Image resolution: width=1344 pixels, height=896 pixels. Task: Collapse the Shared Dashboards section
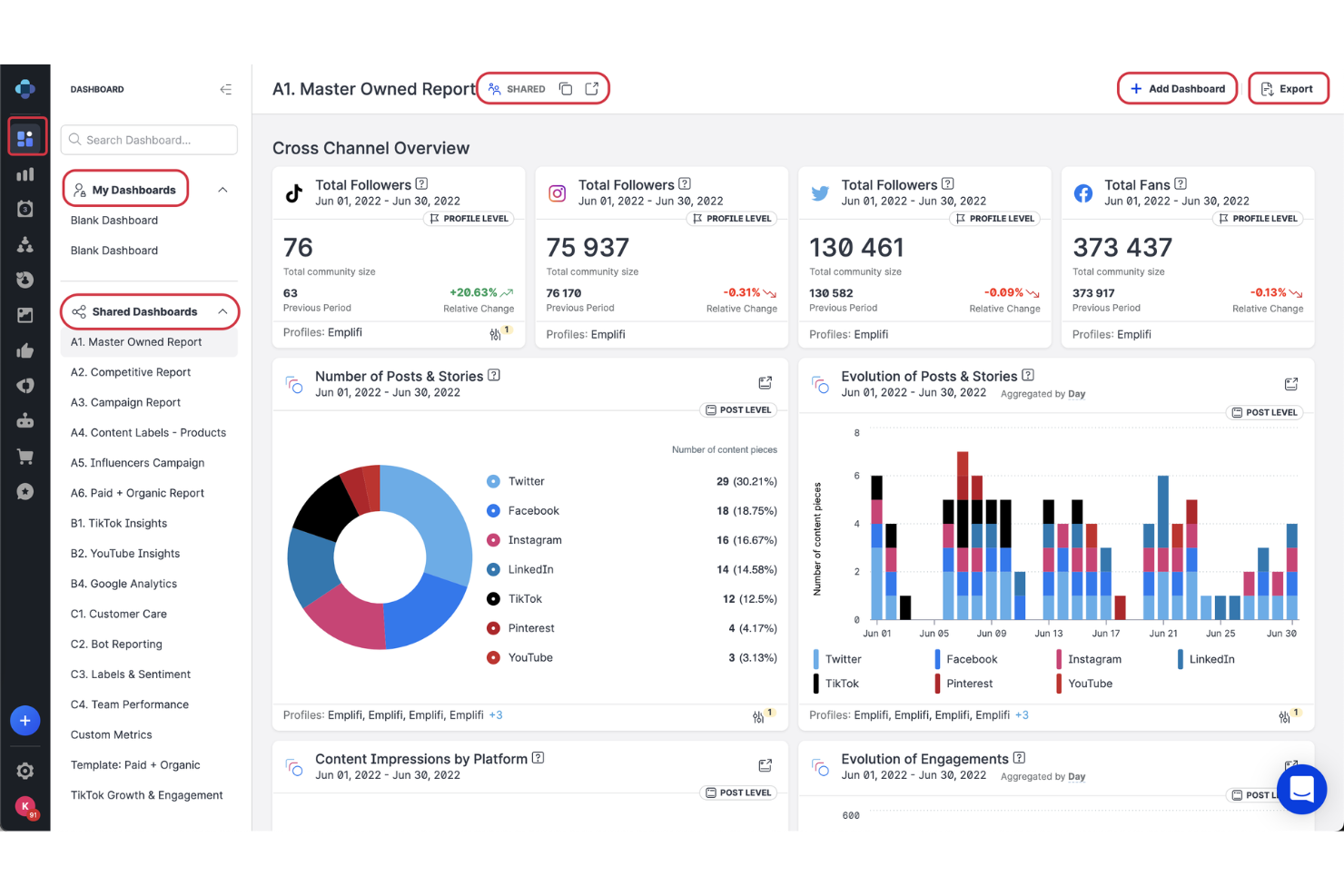click(x=224, y=311)
